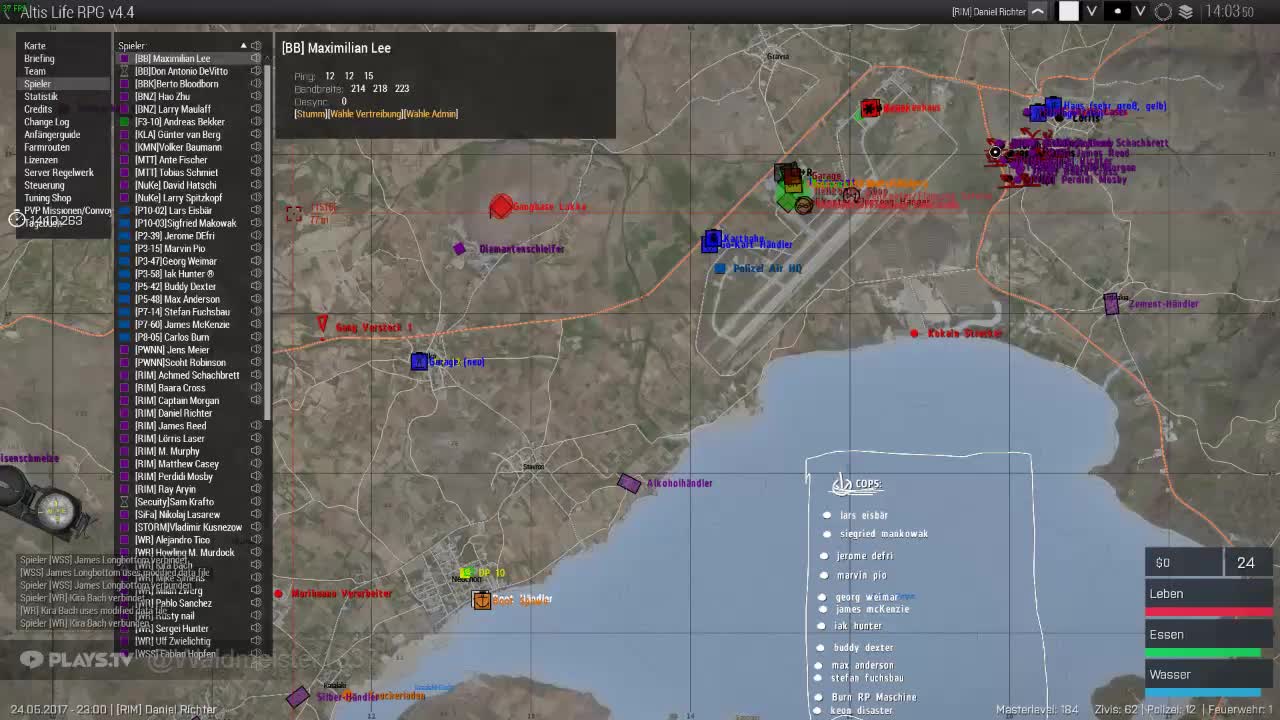1280x720 pixels.
Task: Select player [BNZ] Larry Maulaff
Action: (x=173, y=109)
